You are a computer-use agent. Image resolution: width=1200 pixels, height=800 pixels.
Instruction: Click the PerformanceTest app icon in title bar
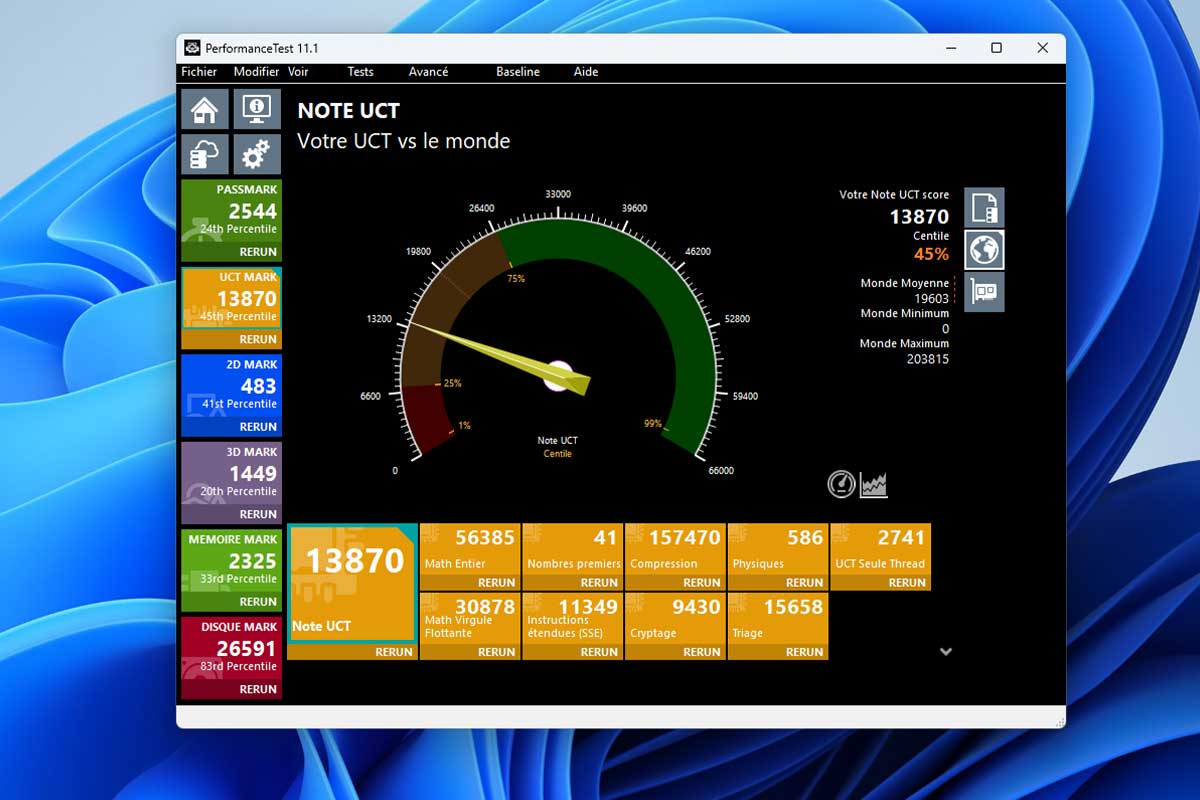point(192,48)
